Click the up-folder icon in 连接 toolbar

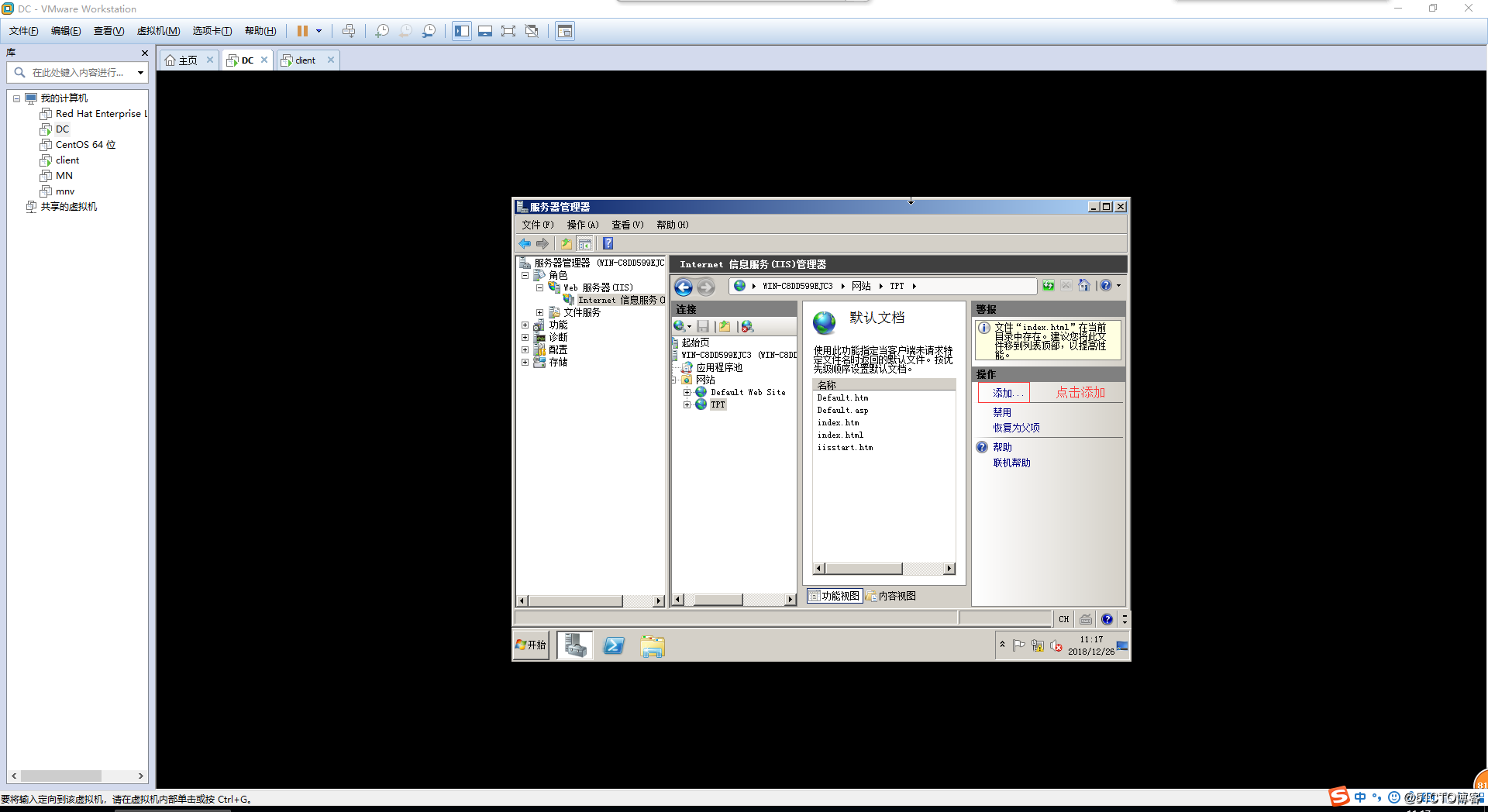pyautogui.click(x=725, y=326)
